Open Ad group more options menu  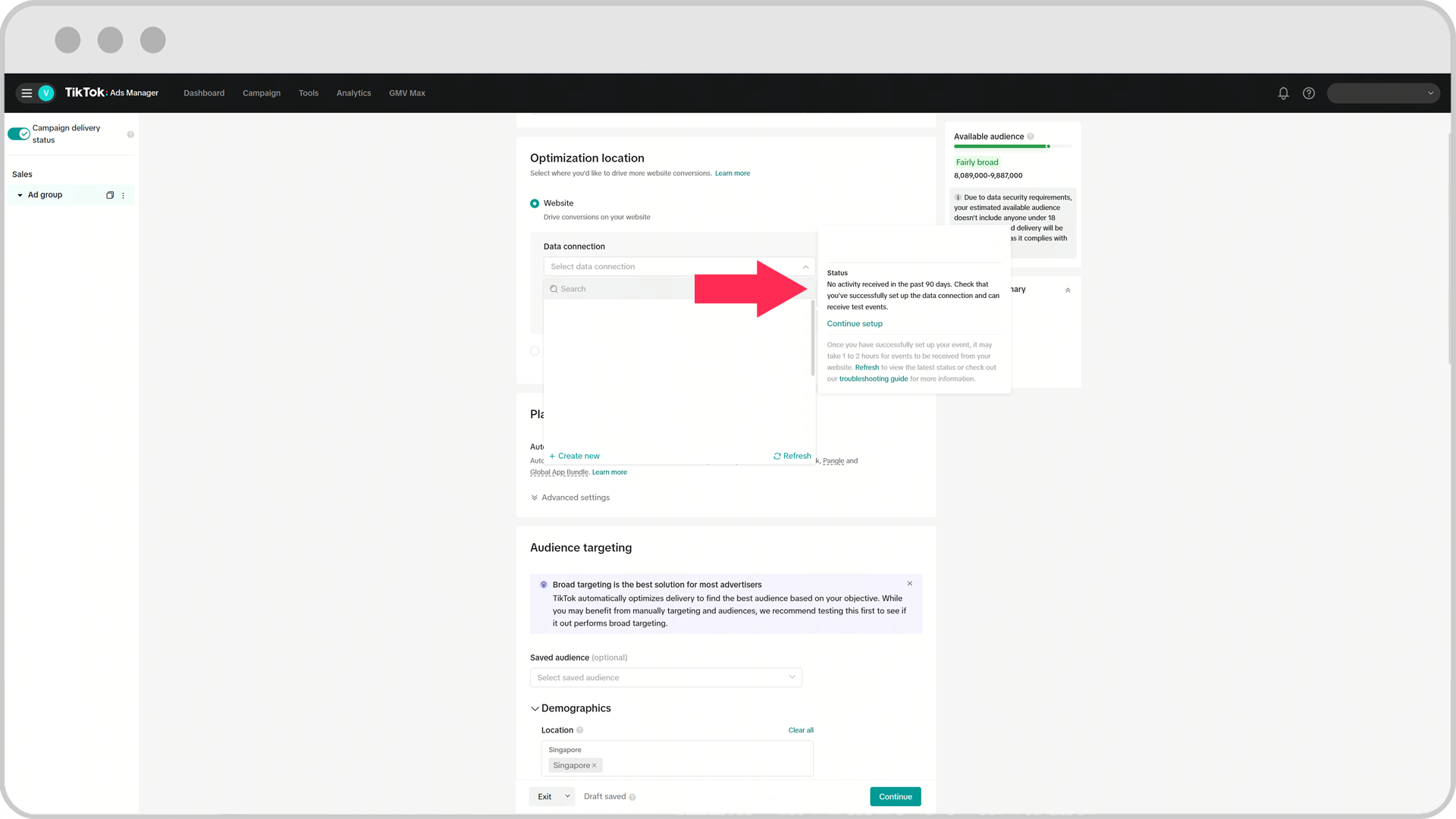(x=123, y=196)
